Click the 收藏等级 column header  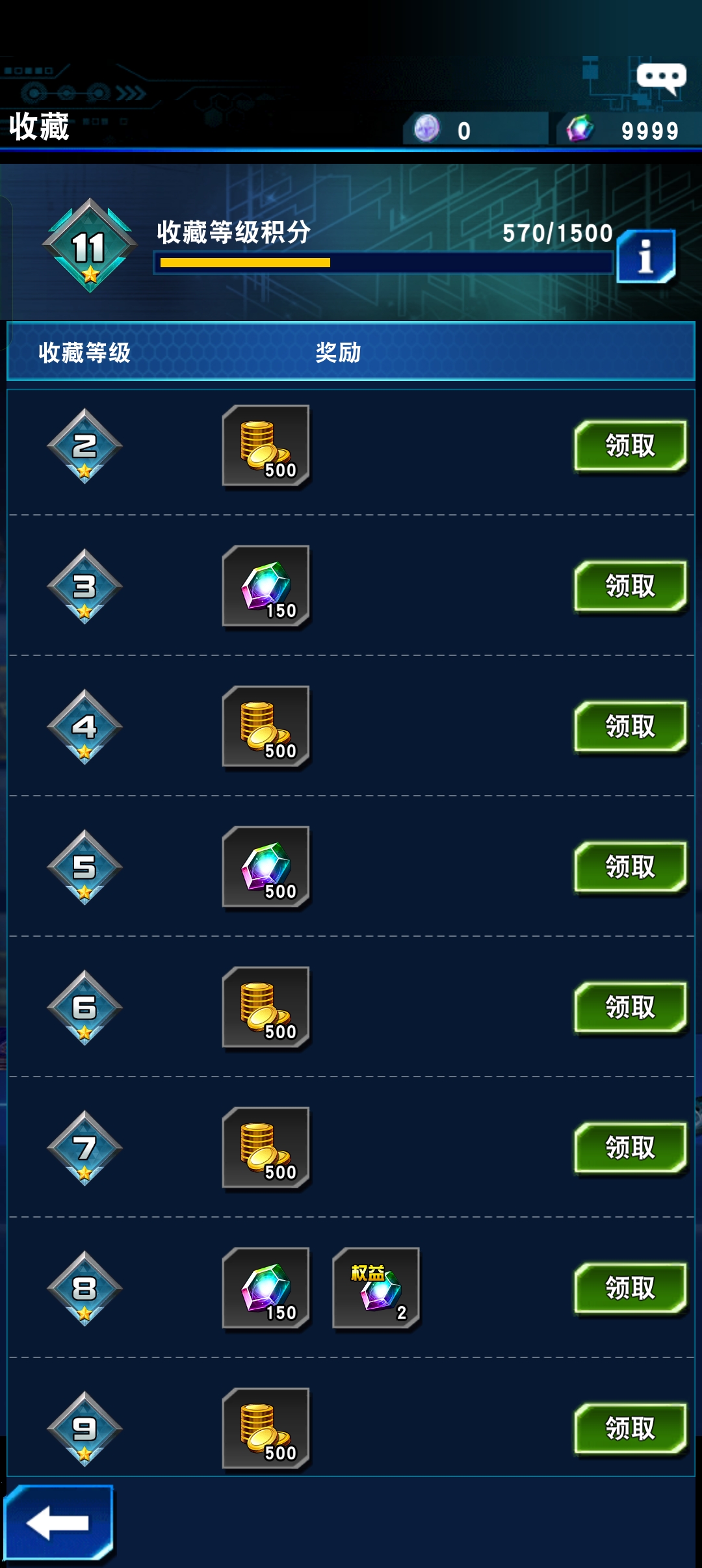(x=84, y=352)
